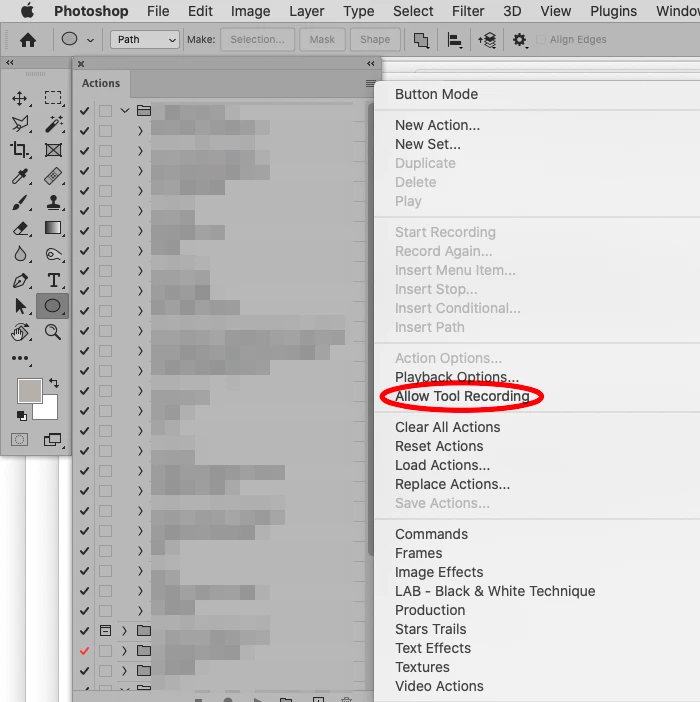Set the foreground color swatch
The width and height of the screenshot is (700, 702).
click(30, 391)
